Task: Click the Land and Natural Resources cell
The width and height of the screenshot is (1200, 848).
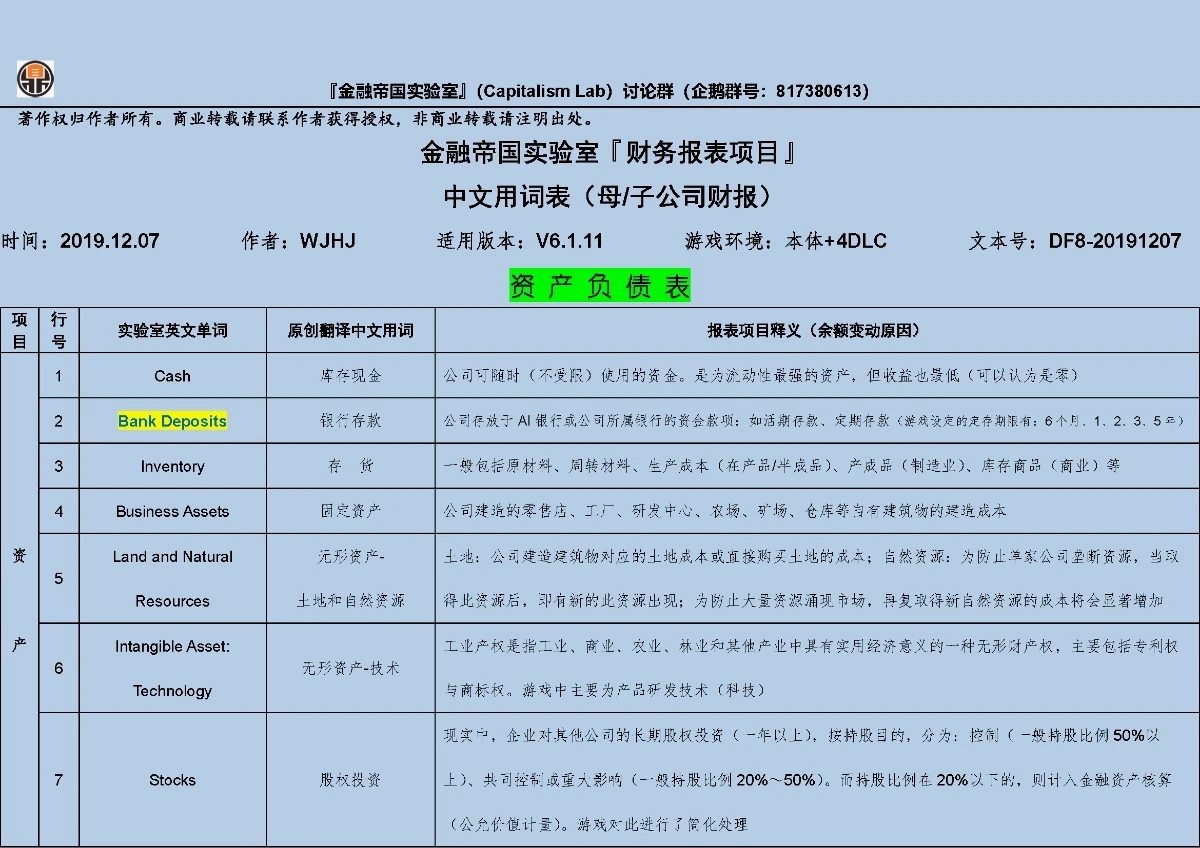Action: (x=172, y=578)
